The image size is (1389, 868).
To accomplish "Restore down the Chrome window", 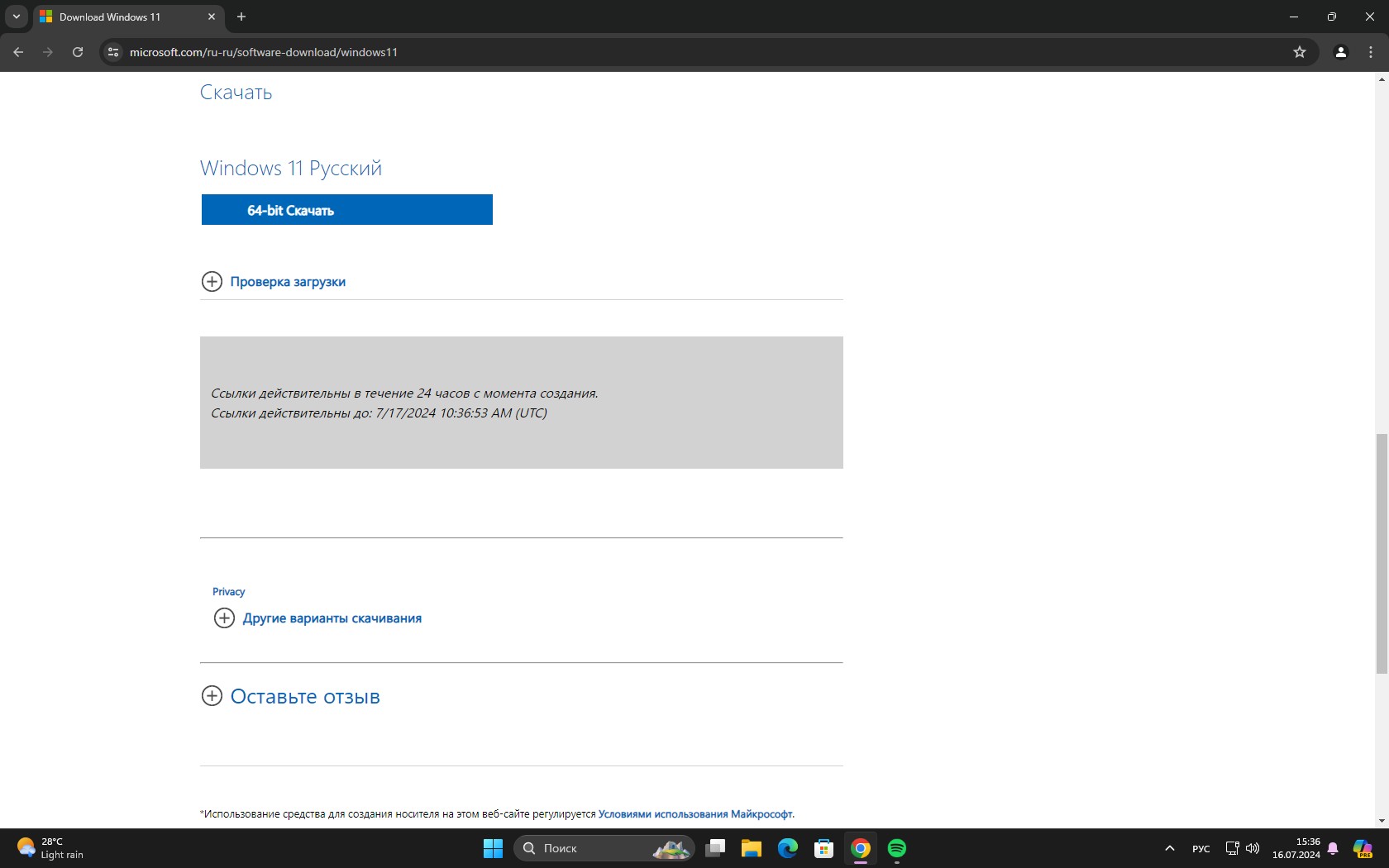I will pos(1332,17).
